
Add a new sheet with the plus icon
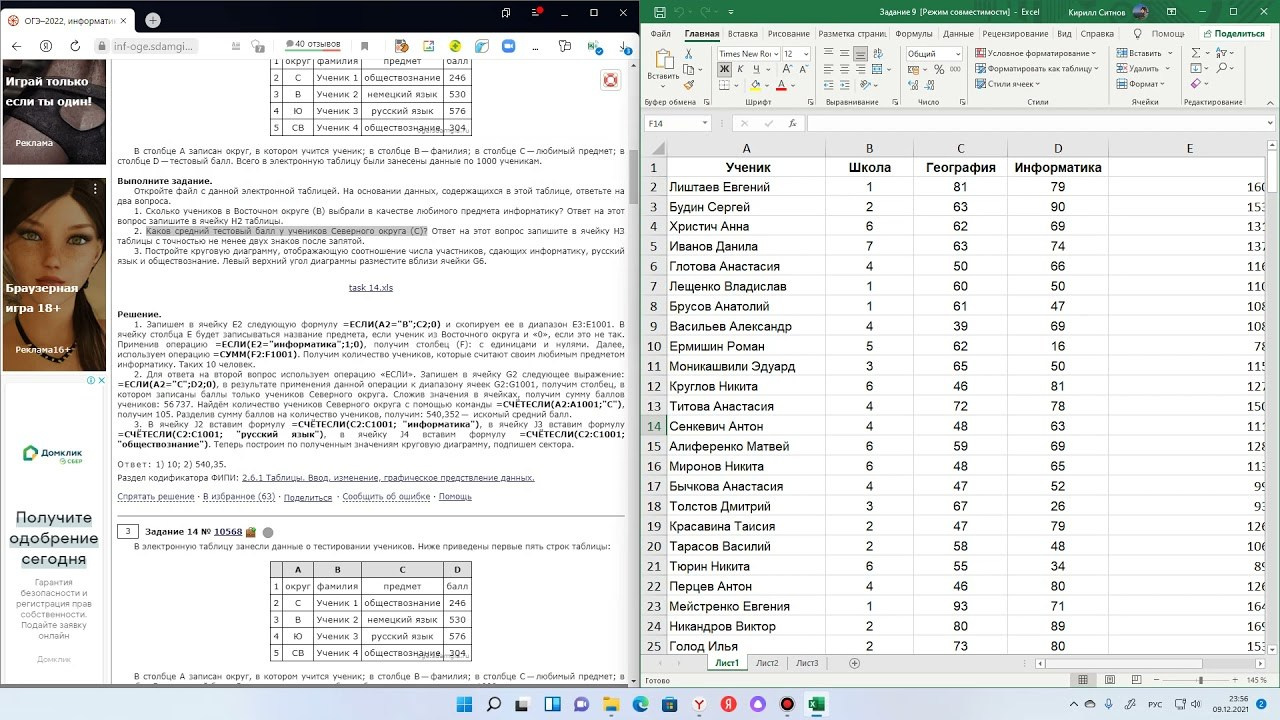[854, 663]
